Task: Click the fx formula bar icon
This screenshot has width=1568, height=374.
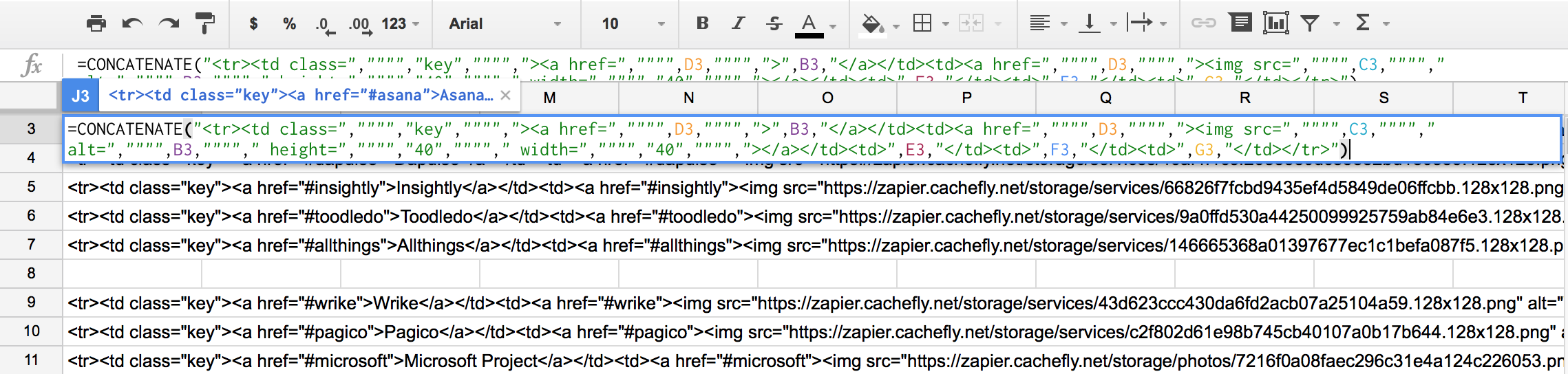Action: tap(32, 66)
